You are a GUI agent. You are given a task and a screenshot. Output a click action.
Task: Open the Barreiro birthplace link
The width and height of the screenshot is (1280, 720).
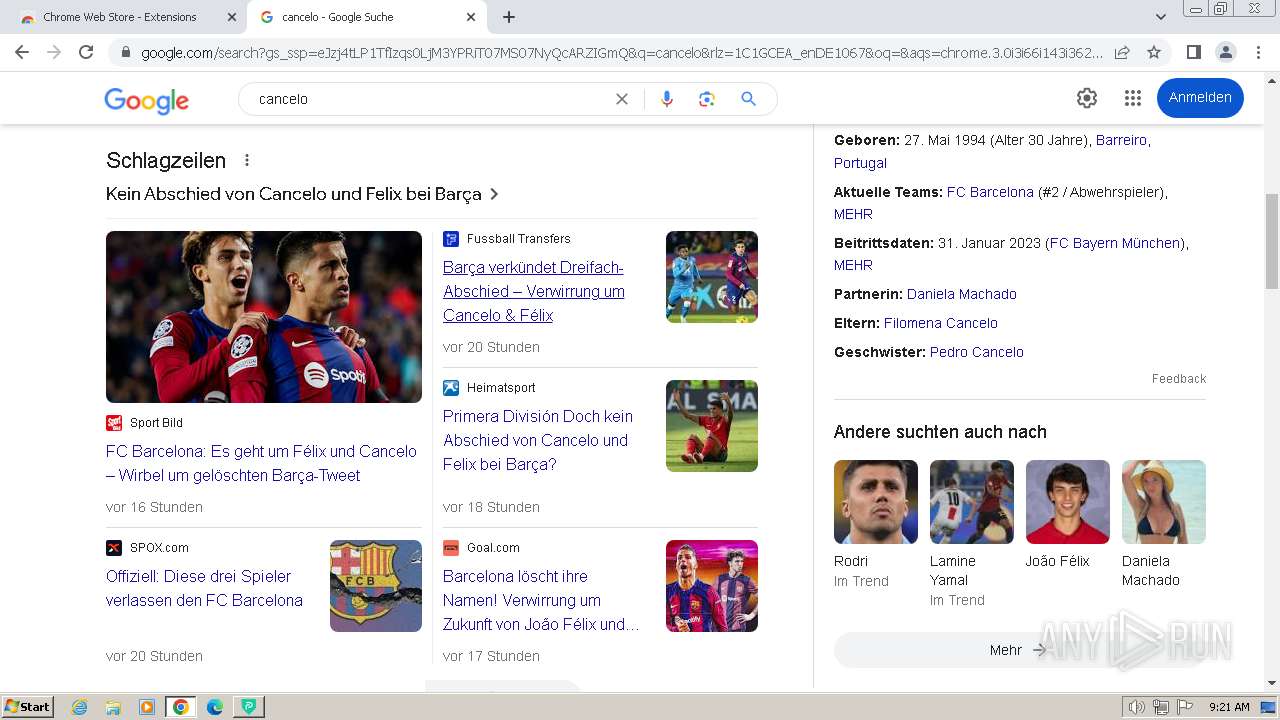pos(1121,140)
